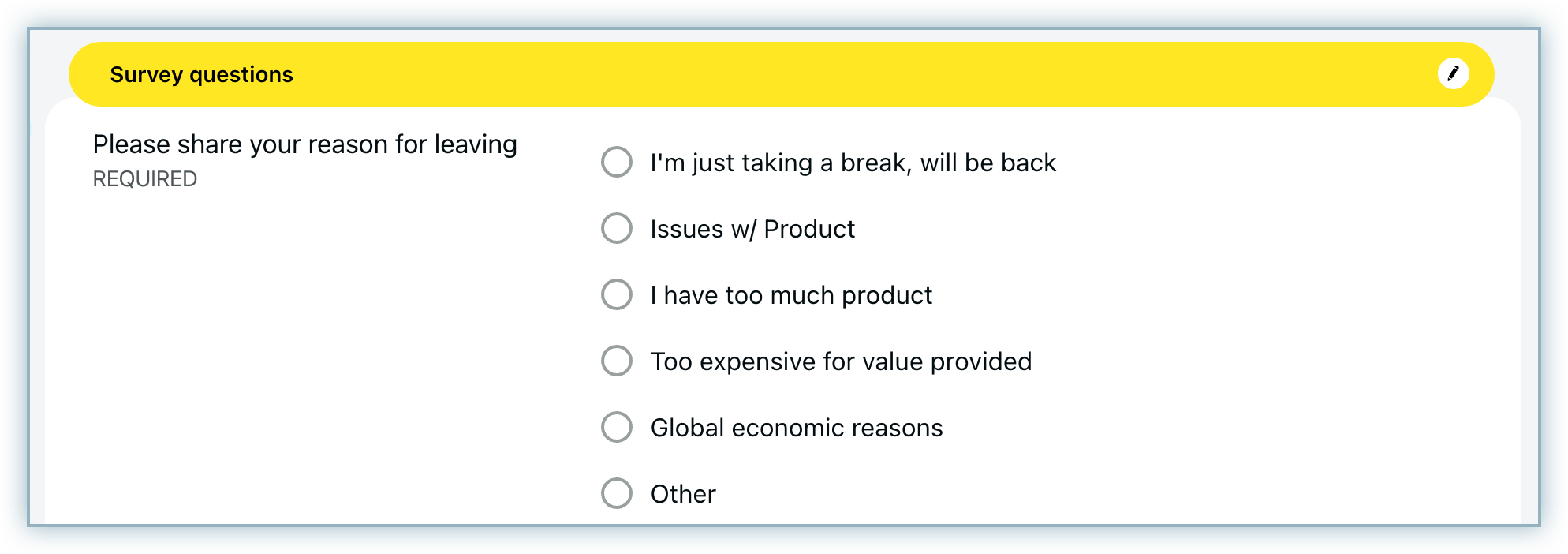Choose the "Global economic reasons" radio button
Viewport: 1568px width, 554px height.
pyautogui.click(x=617, y=428)
